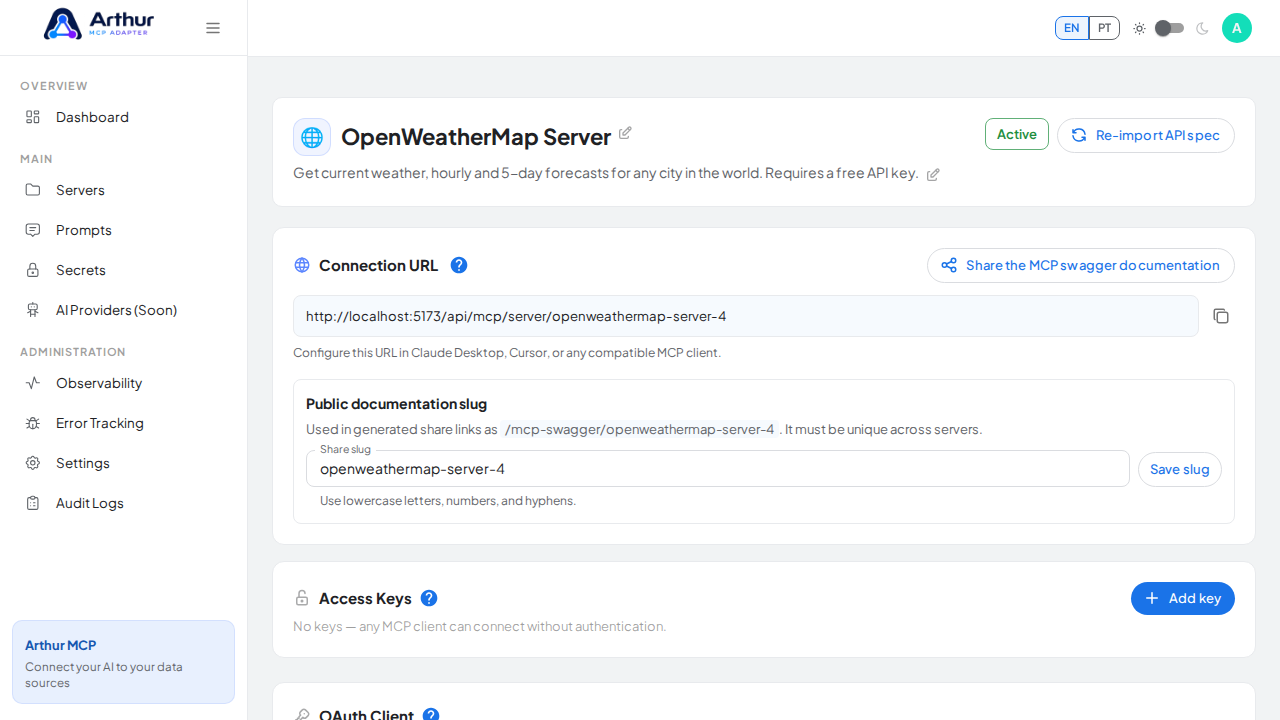This screenshot has width=1280, height=720.
Task: Click the Dashboard grid icon
Action: click(x=33, y=117)
